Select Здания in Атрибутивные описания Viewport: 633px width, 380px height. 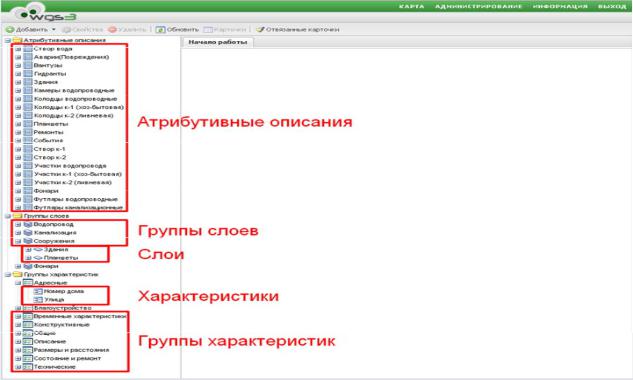pos(46,82)
